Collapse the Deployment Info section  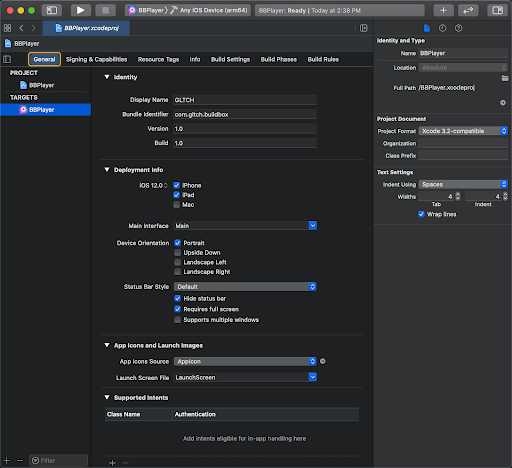pos(107,170)
